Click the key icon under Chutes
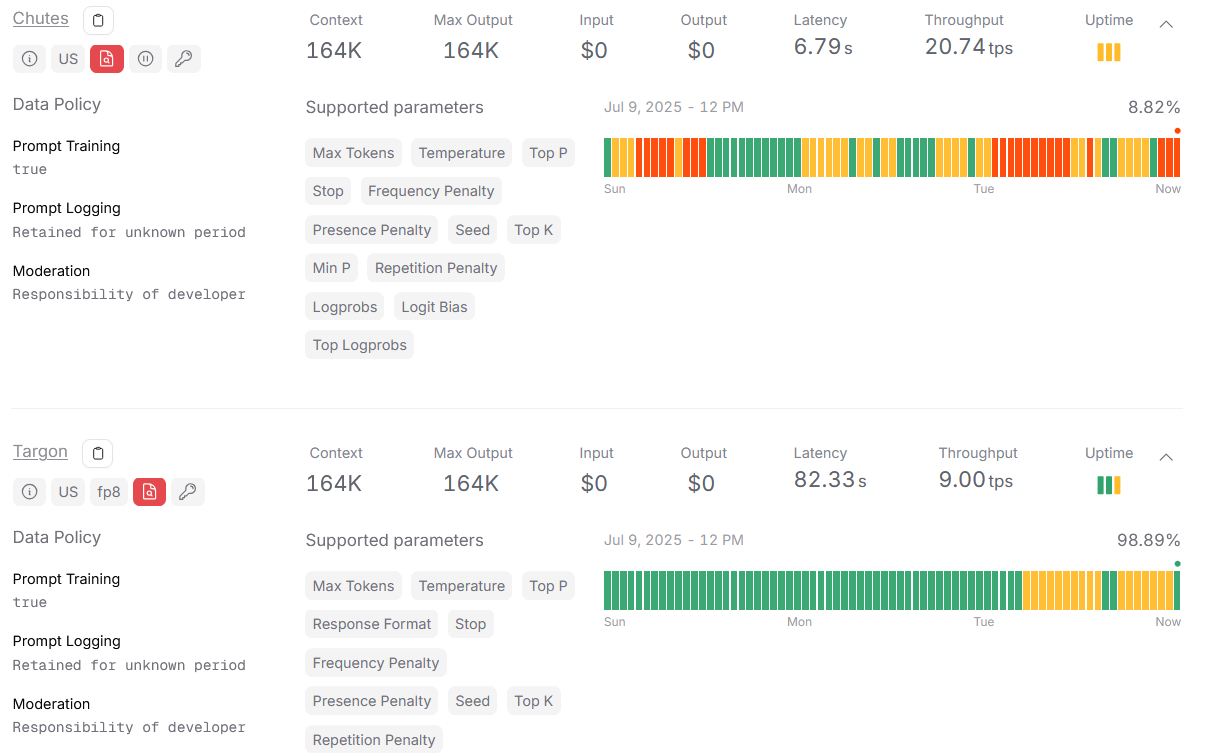Viewport: 1223px width, 754px height. 184,59
